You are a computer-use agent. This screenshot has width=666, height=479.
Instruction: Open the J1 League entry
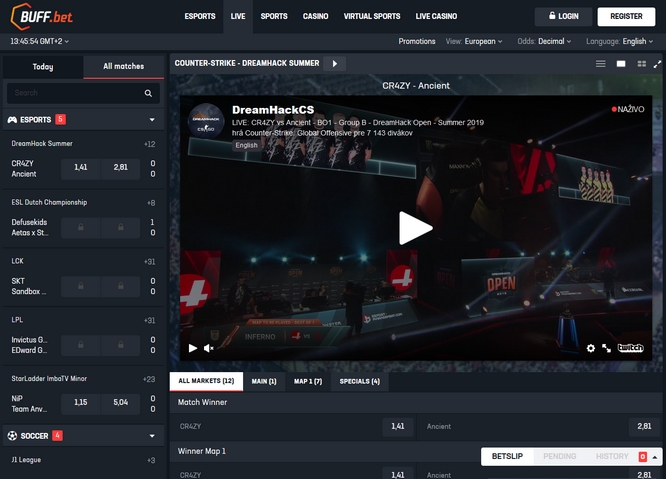click(26, 460)
